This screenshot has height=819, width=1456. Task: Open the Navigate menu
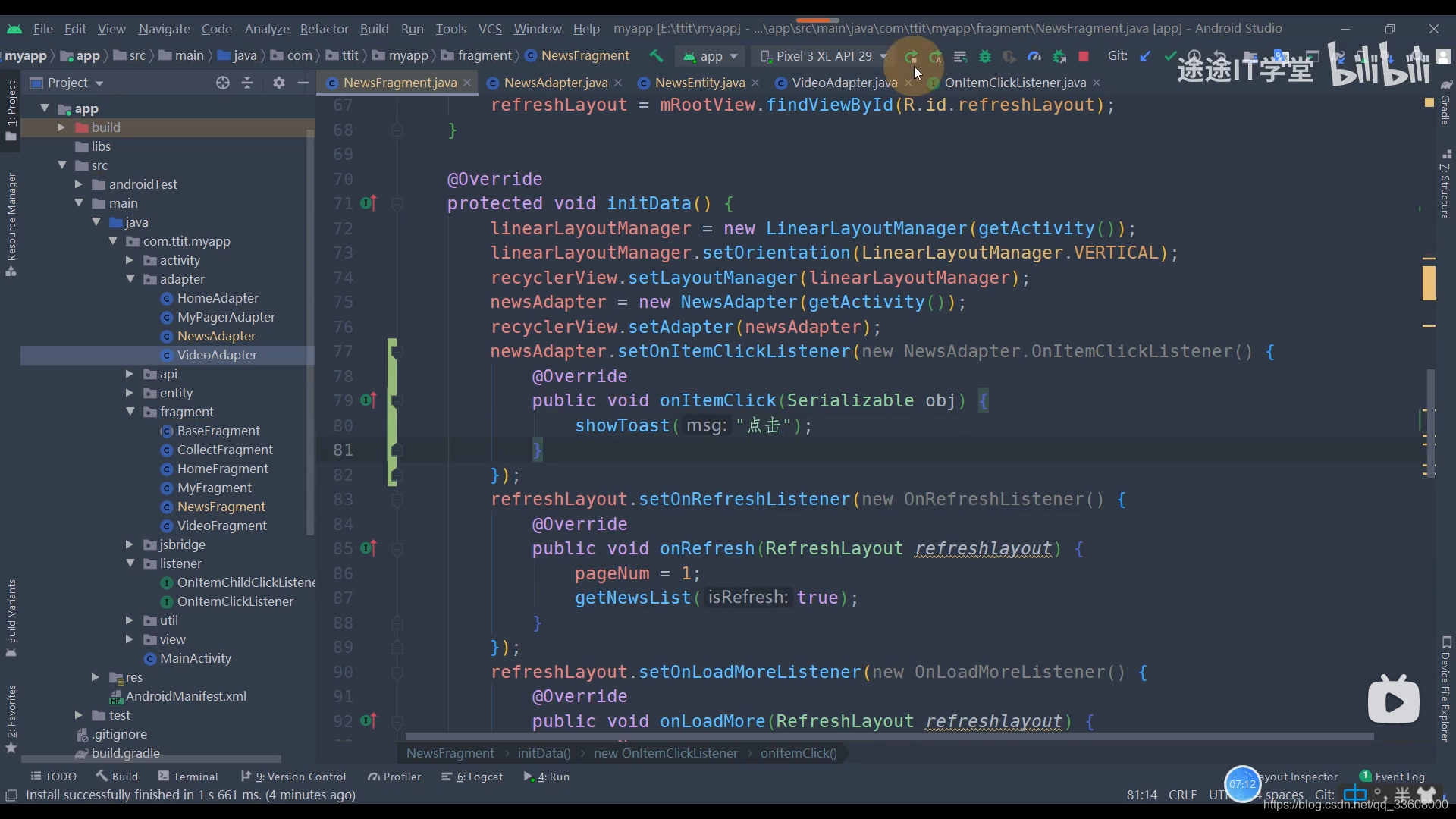164,29
